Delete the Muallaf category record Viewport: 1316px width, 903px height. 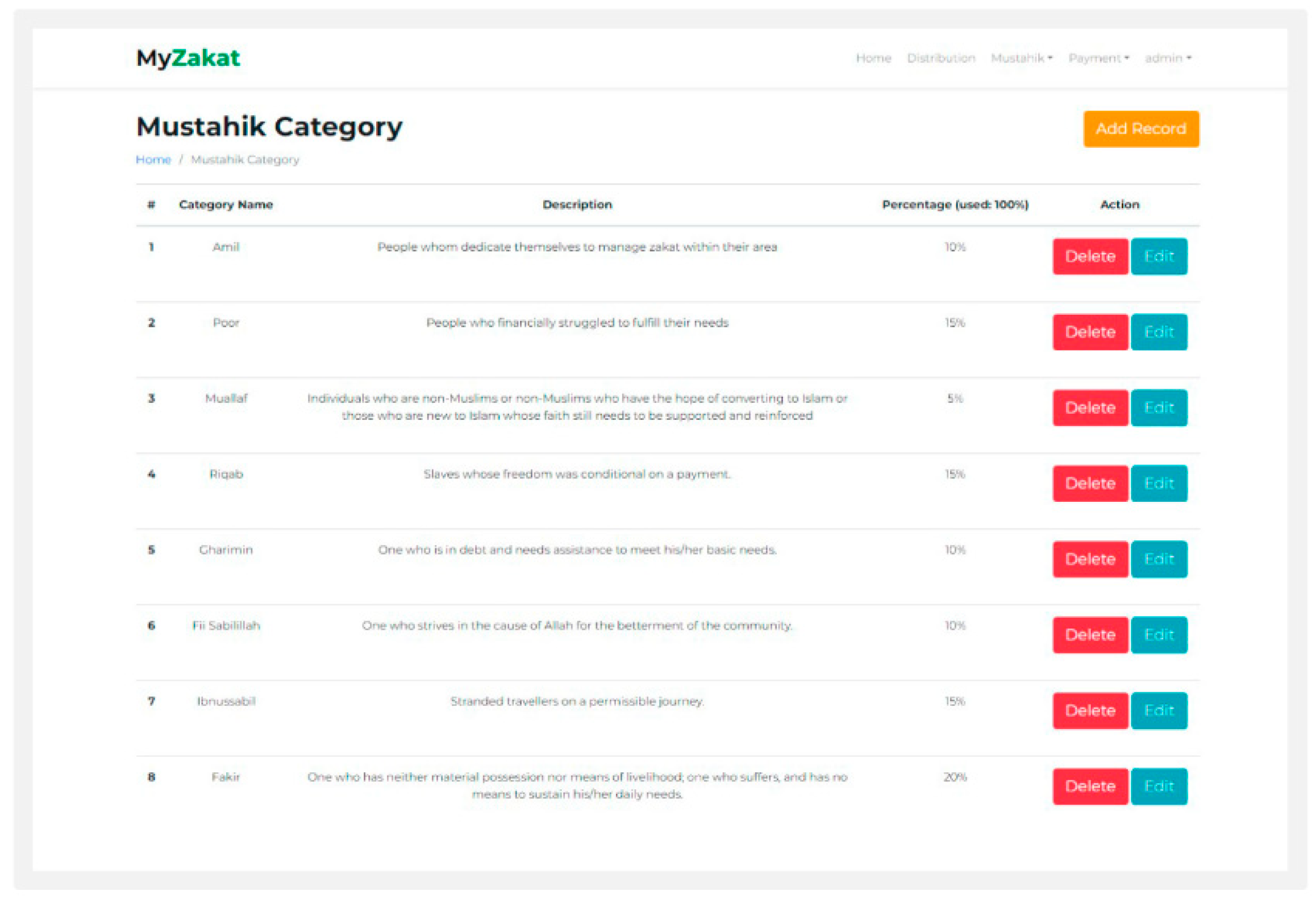1090,407
